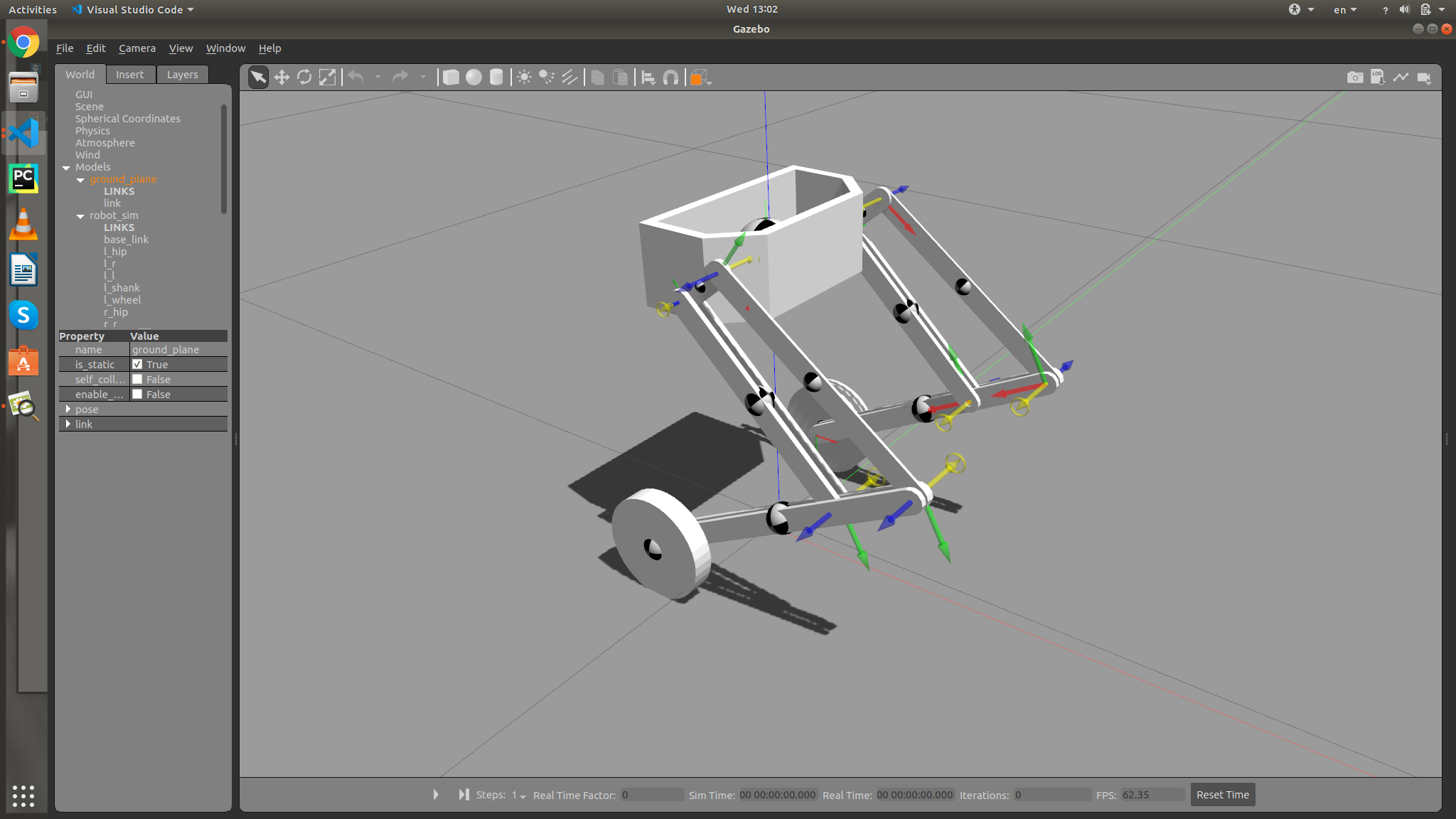Select the translate mode tool
The height and width of the screenshot is (819, 1456).
pyautogui.click(x=282, y=77)
